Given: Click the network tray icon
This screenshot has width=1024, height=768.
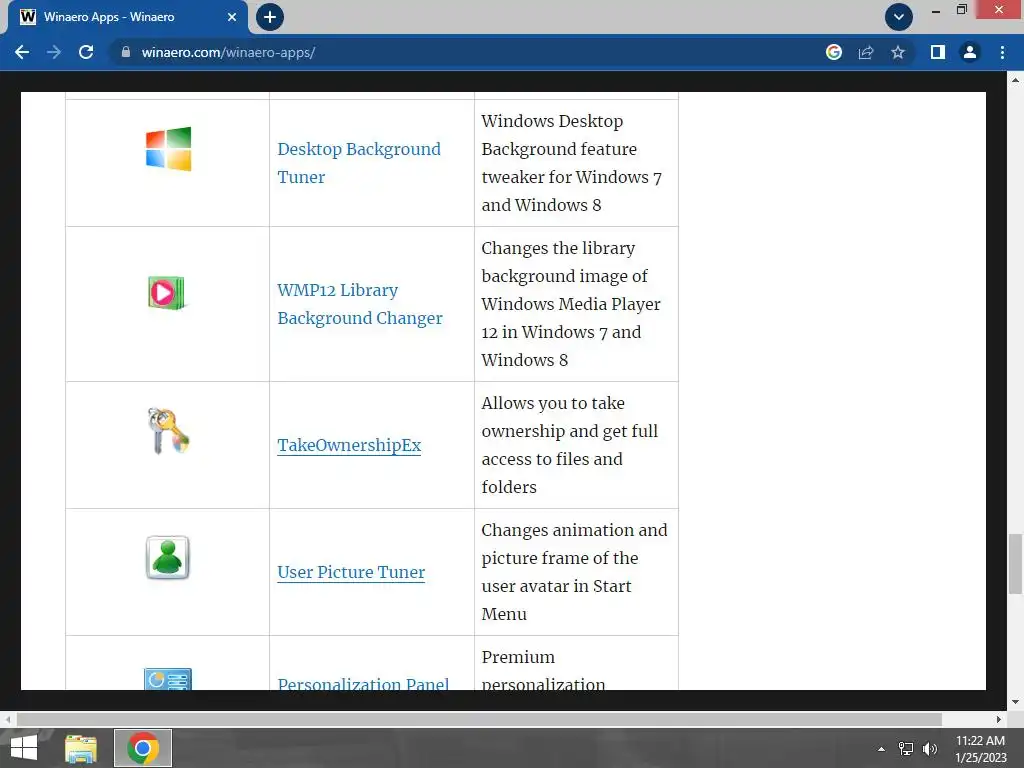Looking at the screenshot, I should (906, 749).
